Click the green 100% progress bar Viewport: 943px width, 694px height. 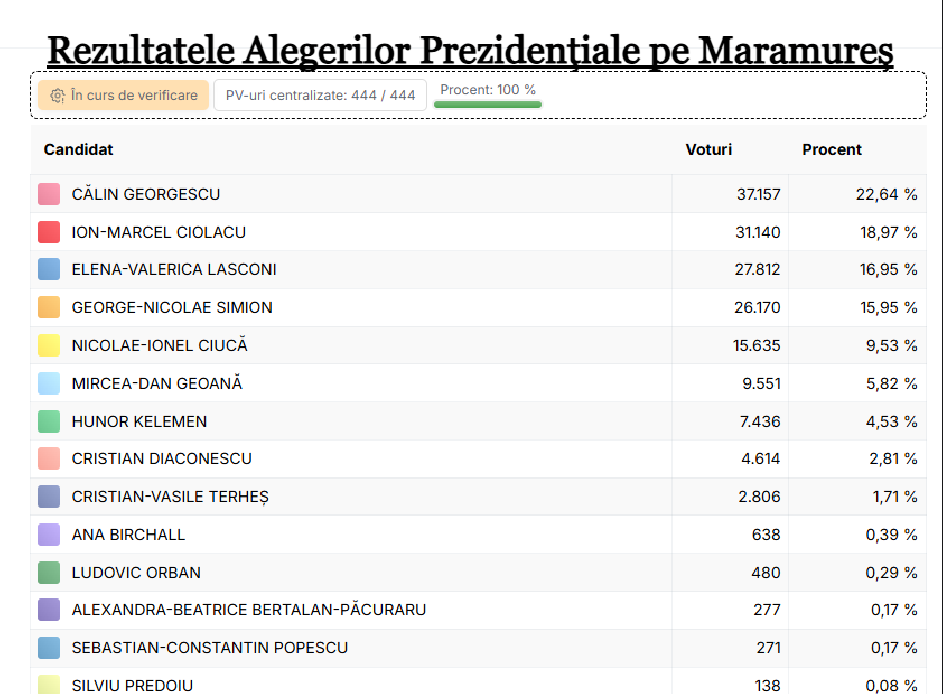pyautogui.click(x=488, y=105)
